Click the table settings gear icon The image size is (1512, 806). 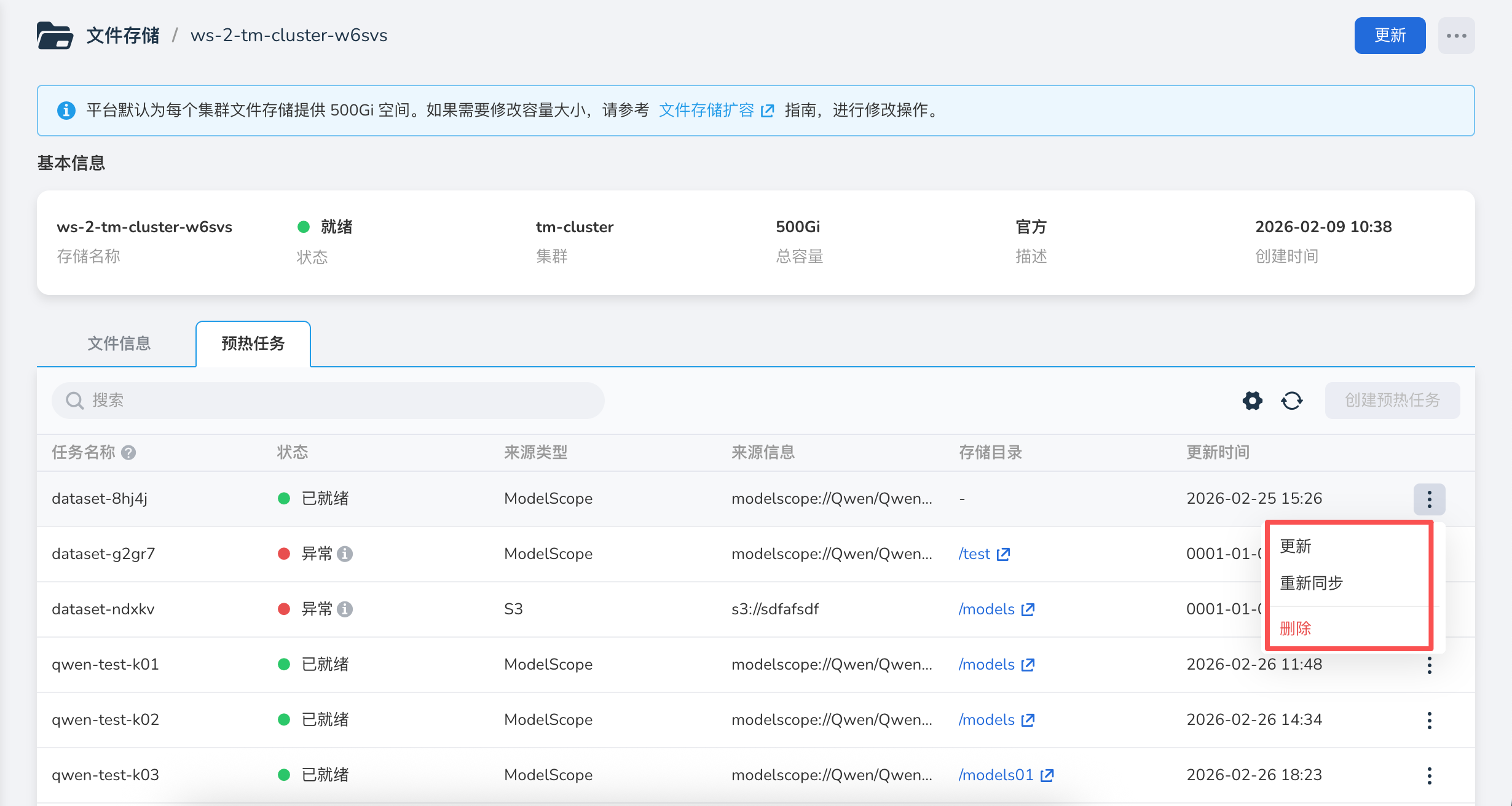point(1252,401)
